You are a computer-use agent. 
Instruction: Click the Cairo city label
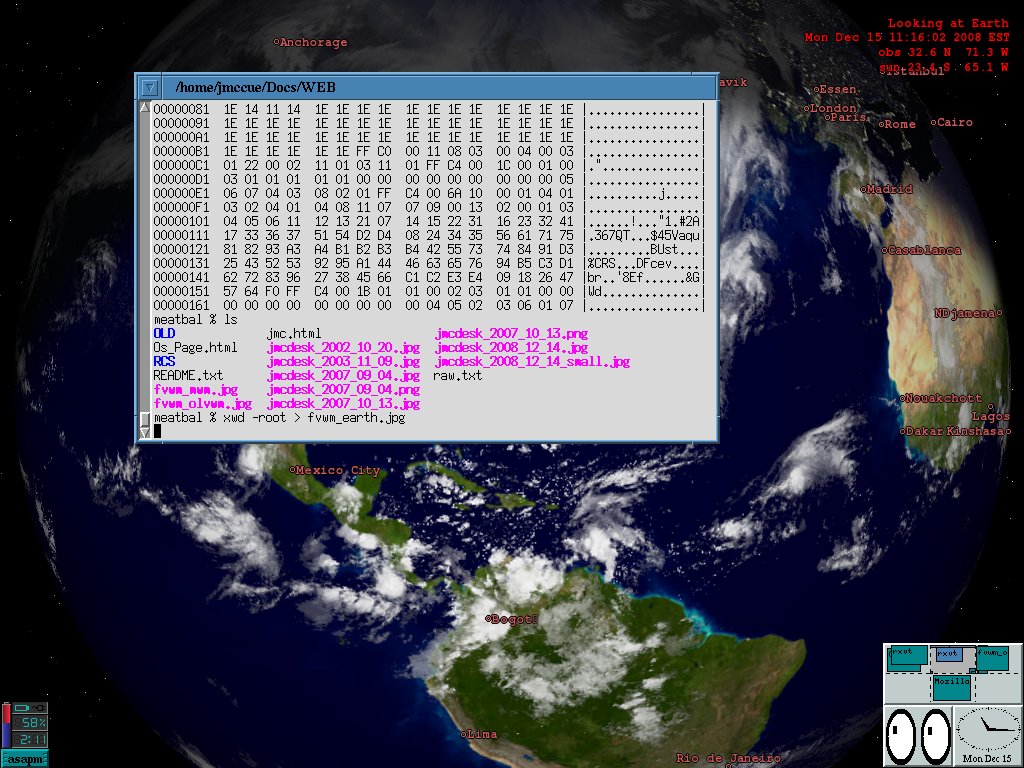point(952,122)
